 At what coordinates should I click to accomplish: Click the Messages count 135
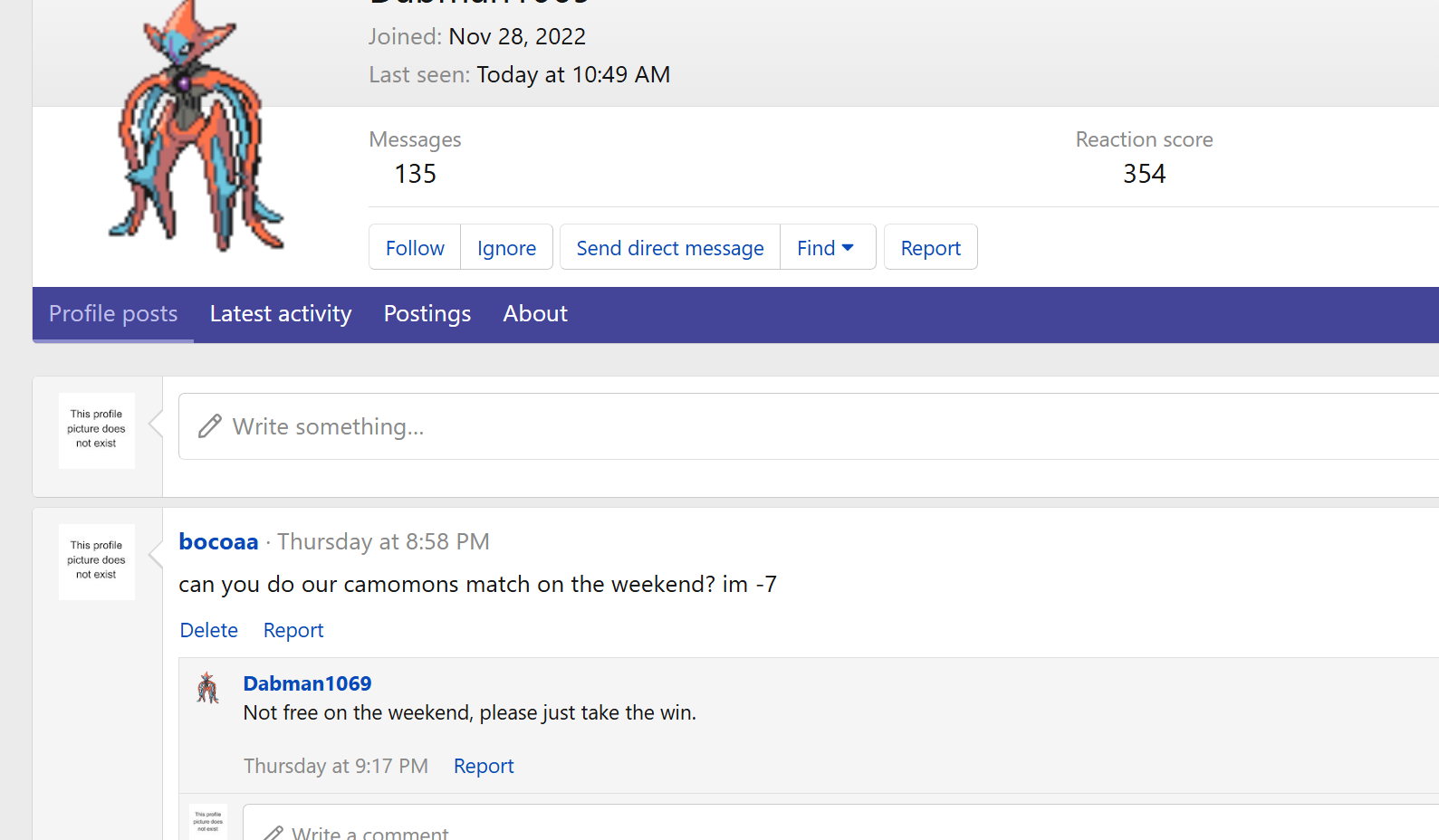tap(416, 174)
